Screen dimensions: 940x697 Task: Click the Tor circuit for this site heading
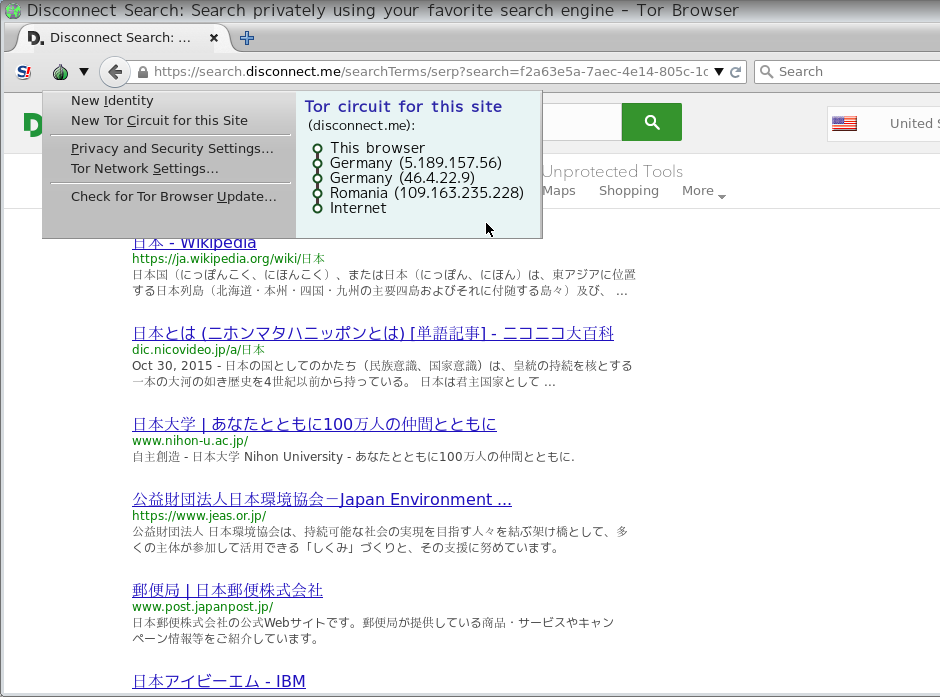[403, 107]
